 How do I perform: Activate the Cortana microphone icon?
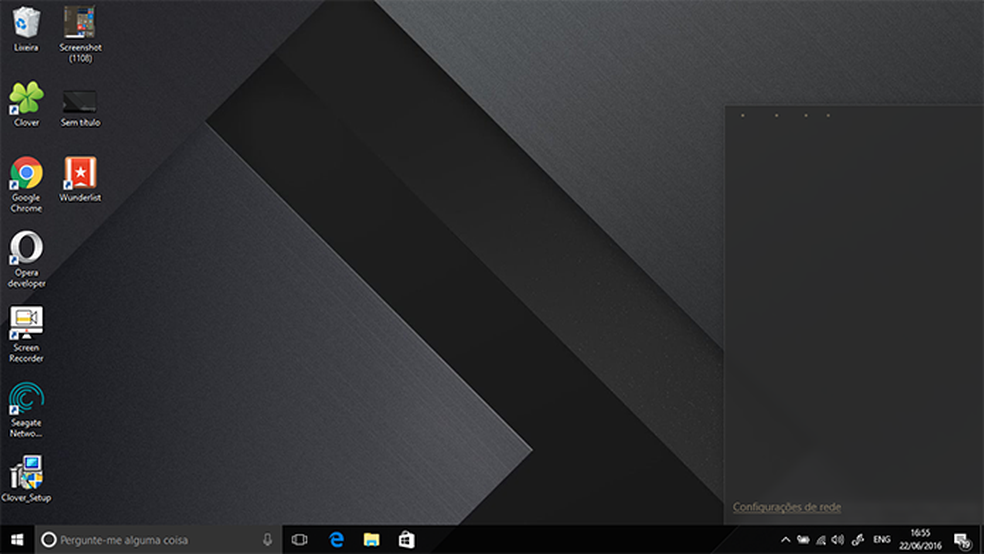pyautogui.click(x=267, y=540)
